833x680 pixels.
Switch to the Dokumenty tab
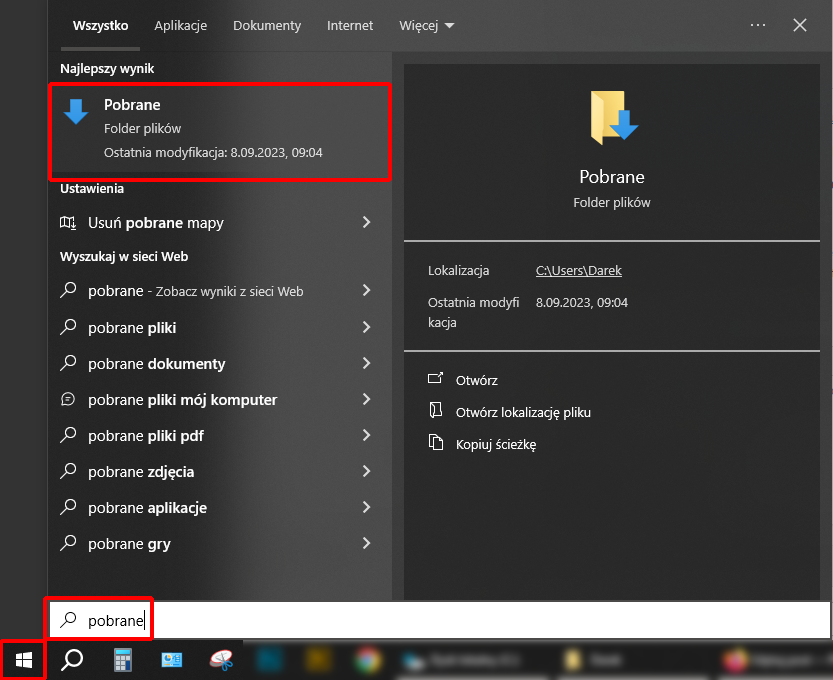(267, 25)
